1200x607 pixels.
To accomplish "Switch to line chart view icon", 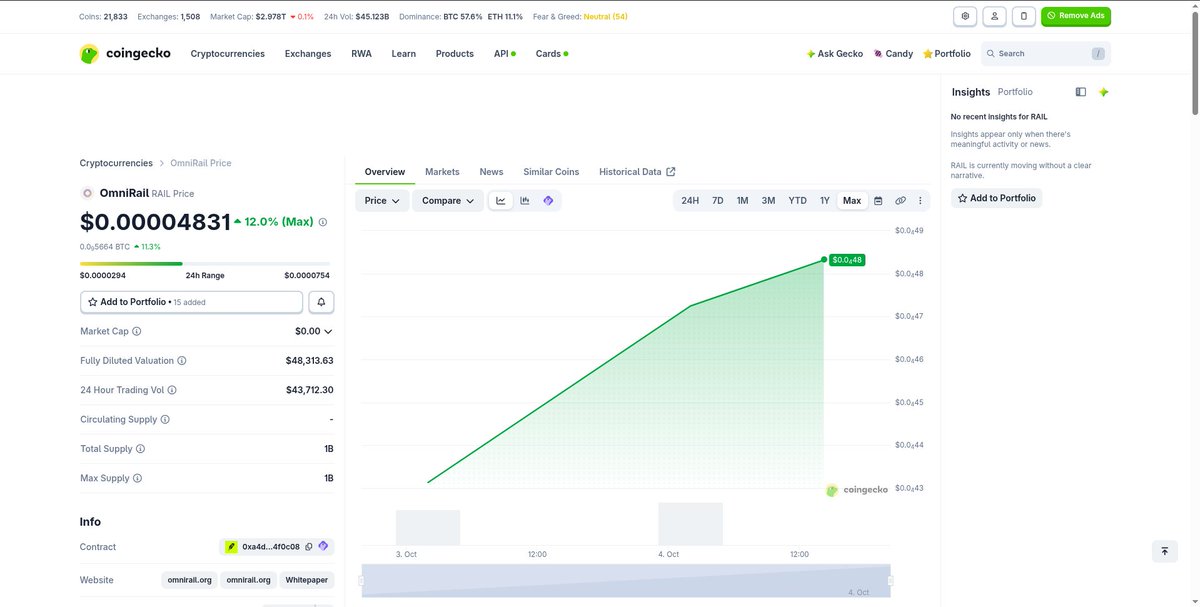I will (x=501, y=201).
